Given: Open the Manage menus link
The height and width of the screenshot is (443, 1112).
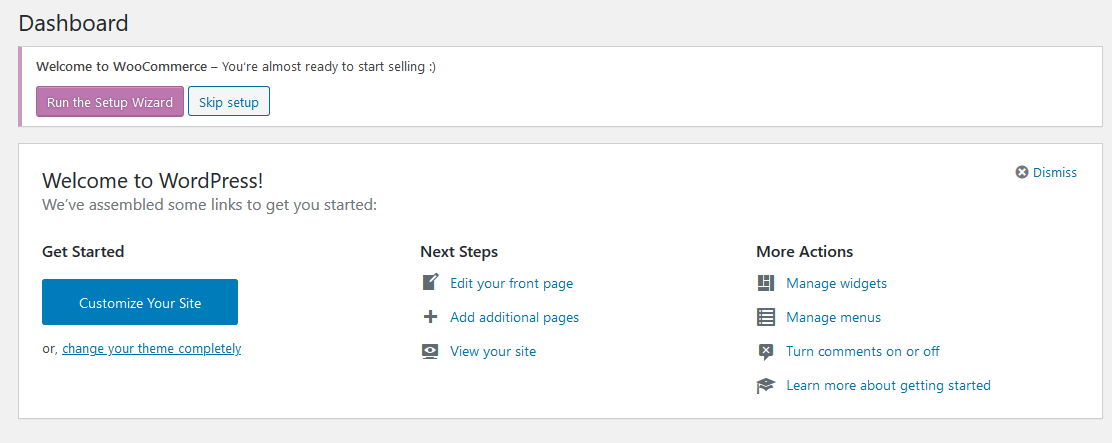Looking at the screenshot, I should tap(833, 318).
